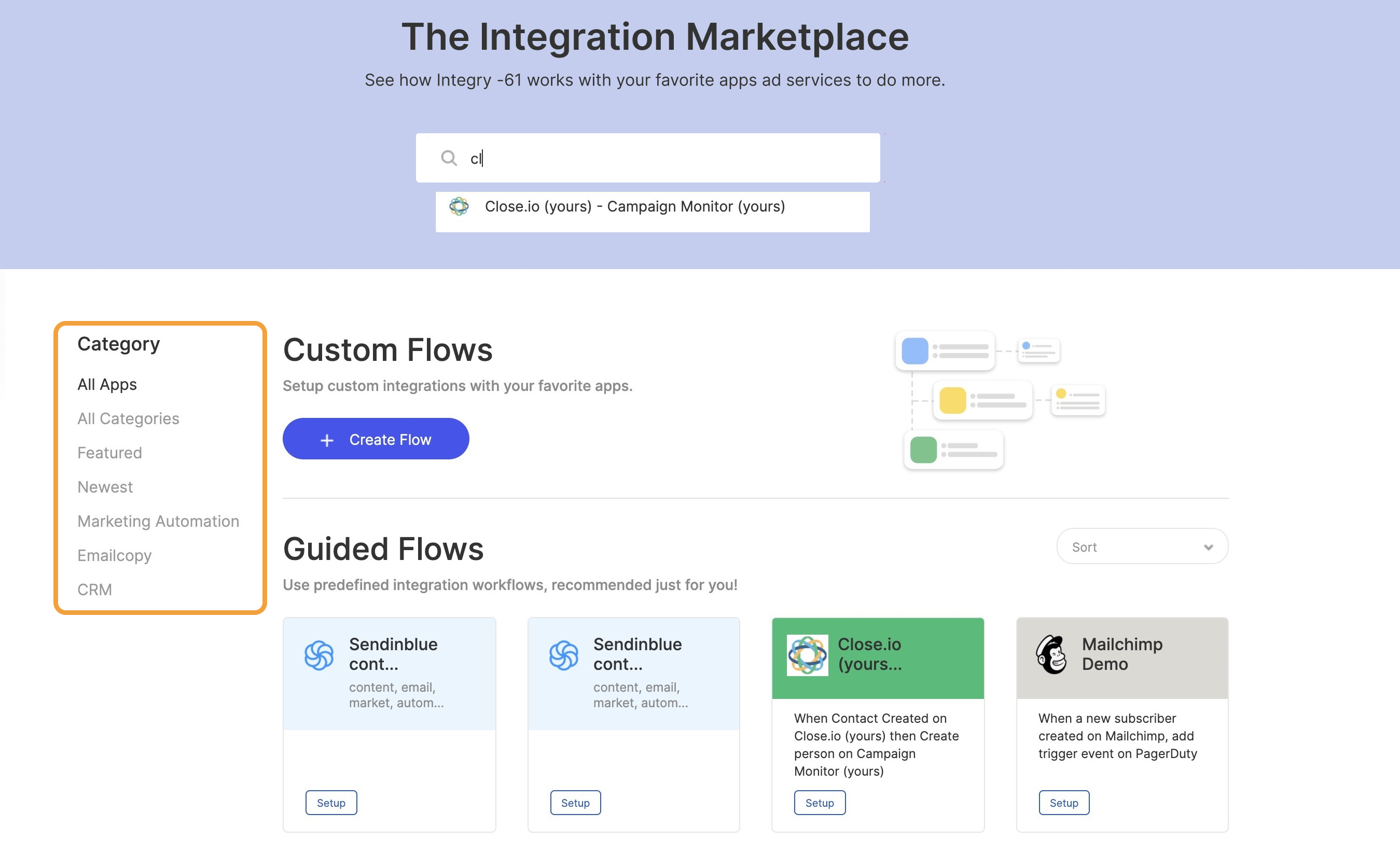Click The Integration Marketplace title
This screenshot has height=841, width=1400.
[655, 37]
